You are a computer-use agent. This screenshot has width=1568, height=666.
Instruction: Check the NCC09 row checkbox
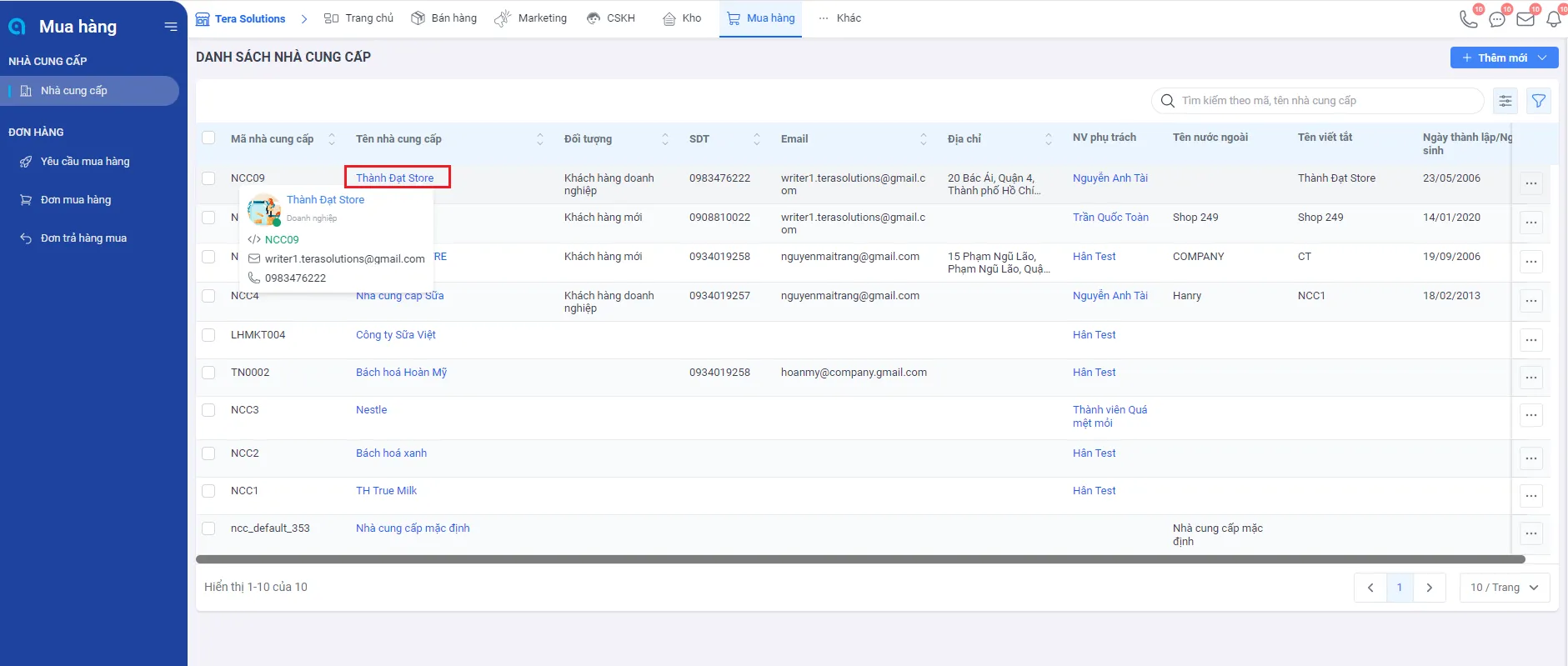[208, 178]
